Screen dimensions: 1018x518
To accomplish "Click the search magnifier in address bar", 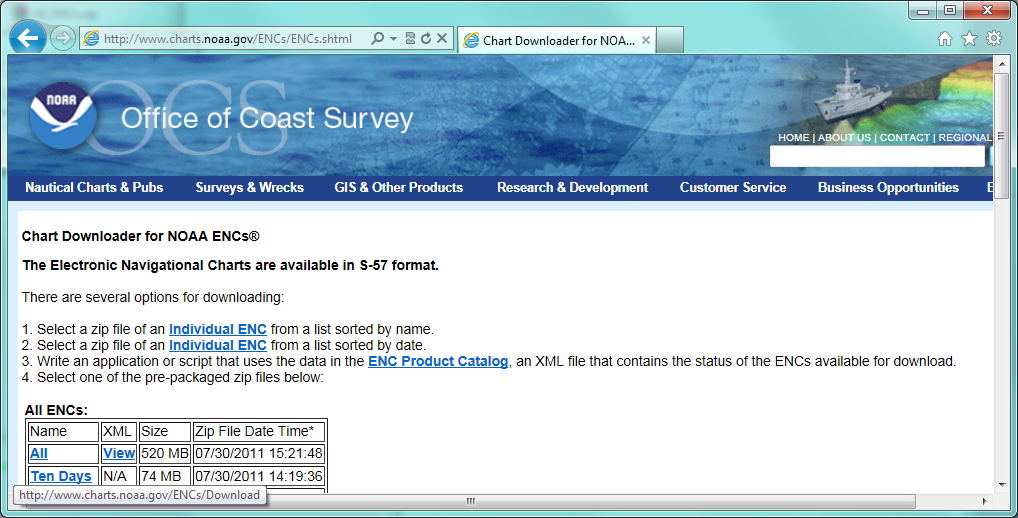I will pos(377,38).
